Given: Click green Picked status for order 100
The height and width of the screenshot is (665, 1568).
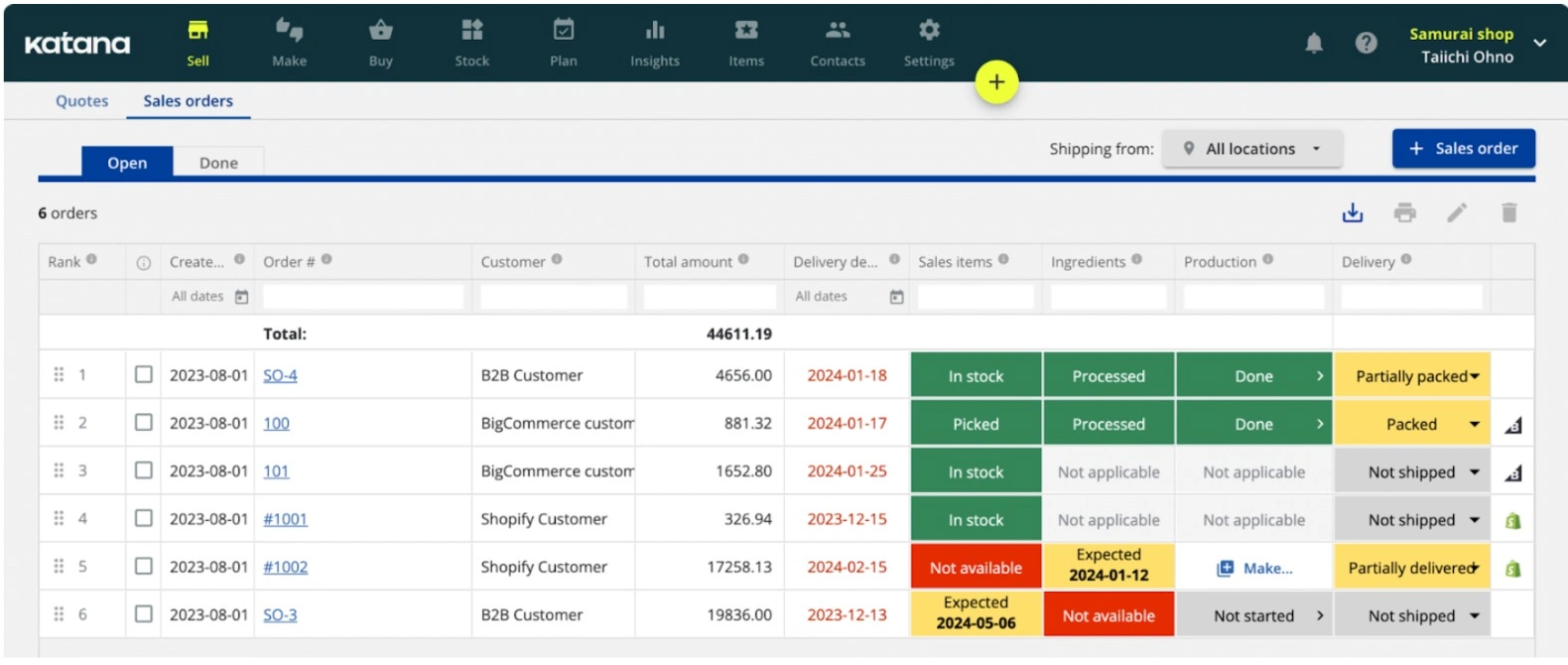Looking at the screenshot, I should pos(976,424).
